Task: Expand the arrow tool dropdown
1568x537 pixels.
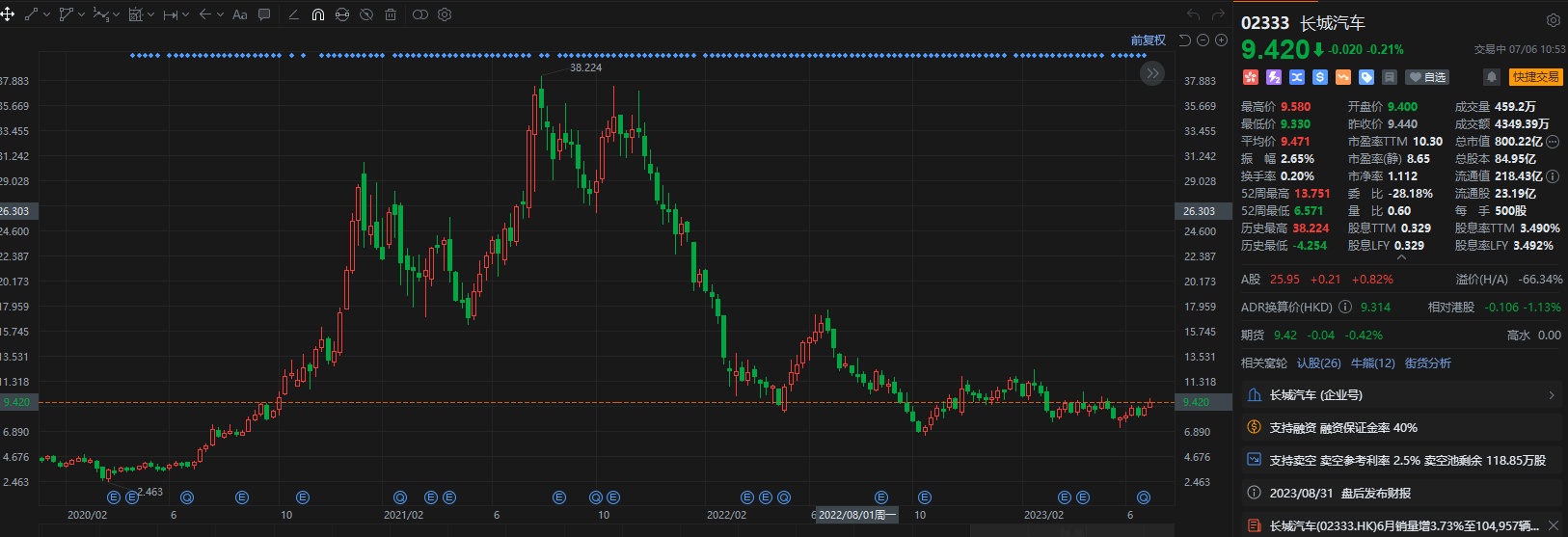Action: pyautogui.click(x=220, y=14)
